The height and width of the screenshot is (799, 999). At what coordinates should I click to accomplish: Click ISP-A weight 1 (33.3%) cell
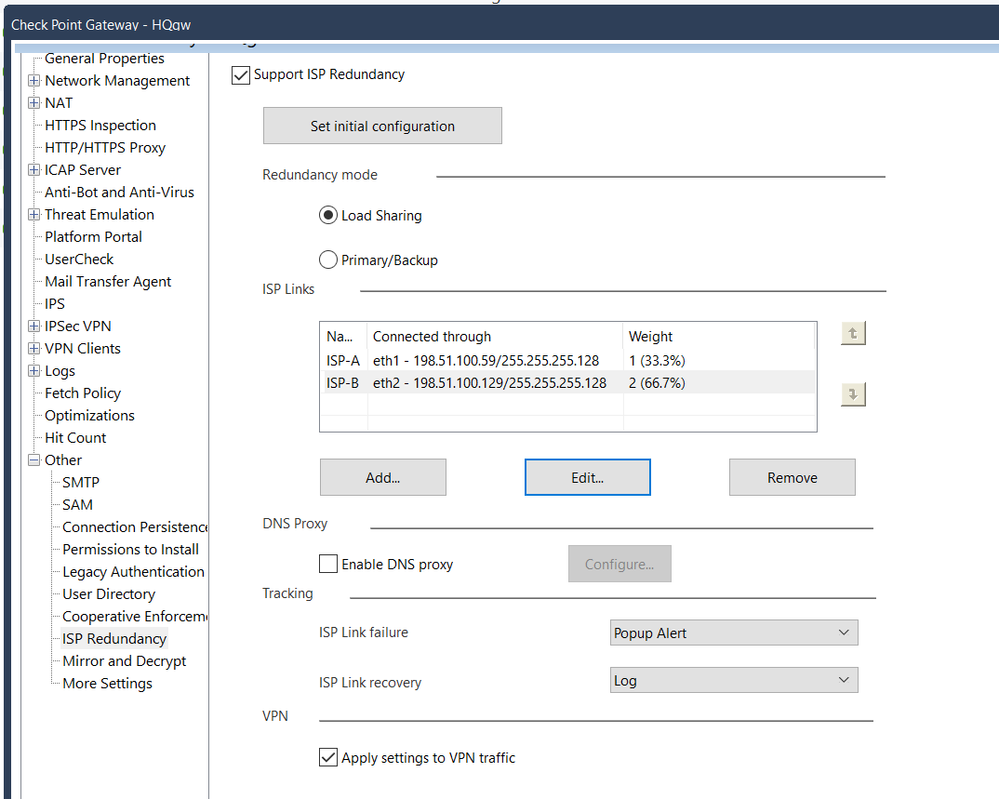(x=657, y=361)
